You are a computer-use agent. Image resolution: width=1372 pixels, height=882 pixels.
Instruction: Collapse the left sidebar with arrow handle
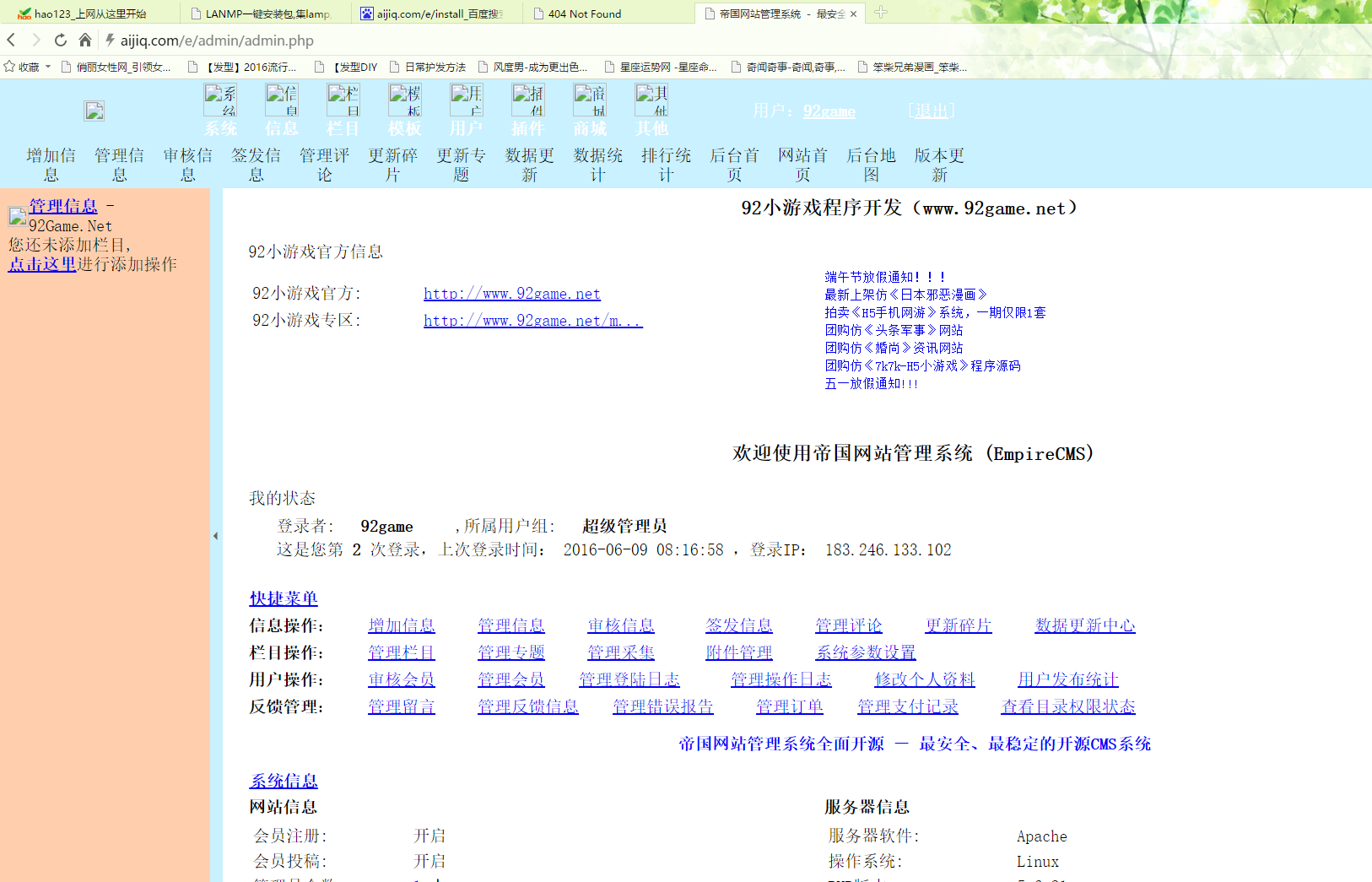[215, 535]
